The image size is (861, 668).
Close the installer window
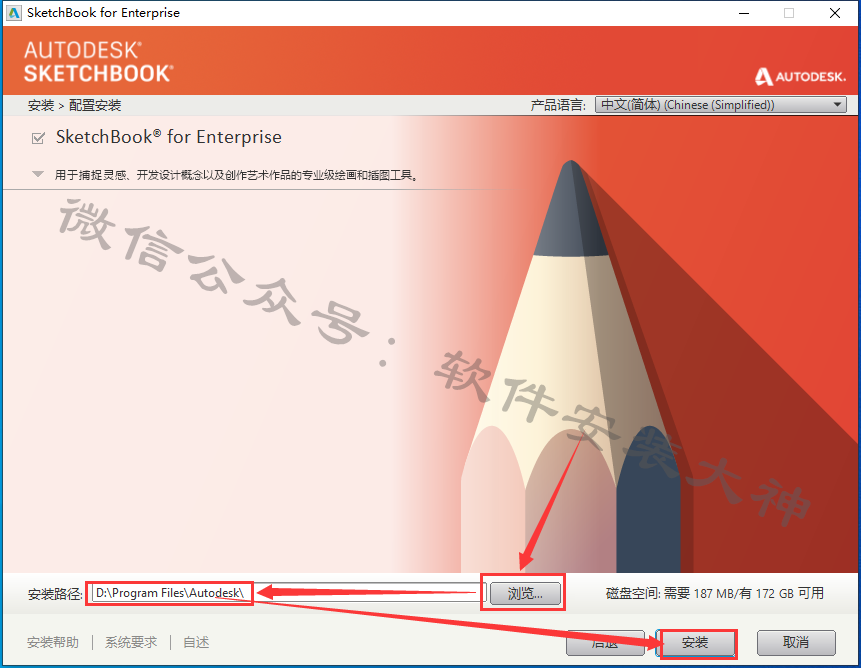[835, 13]
